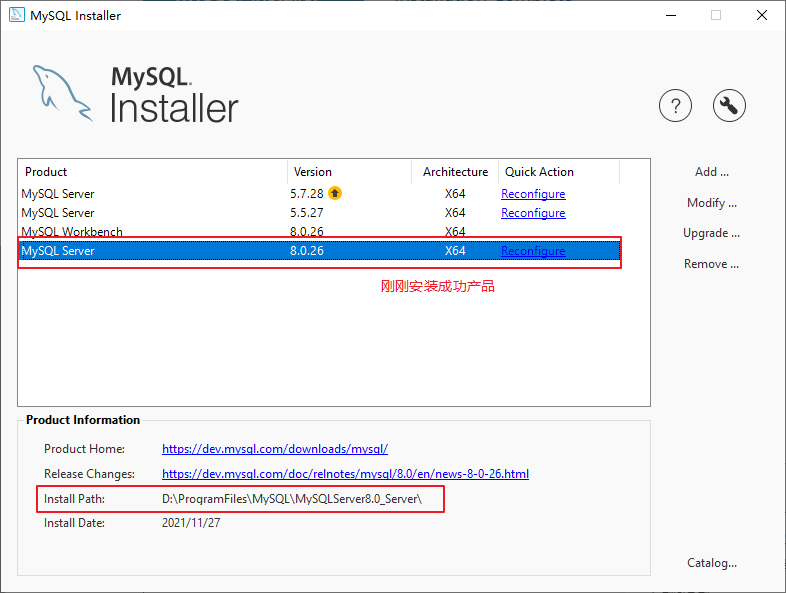Click X64 cell in the Workbench row
Viewport: 786px width, 593px height.
tap(455, 232)
